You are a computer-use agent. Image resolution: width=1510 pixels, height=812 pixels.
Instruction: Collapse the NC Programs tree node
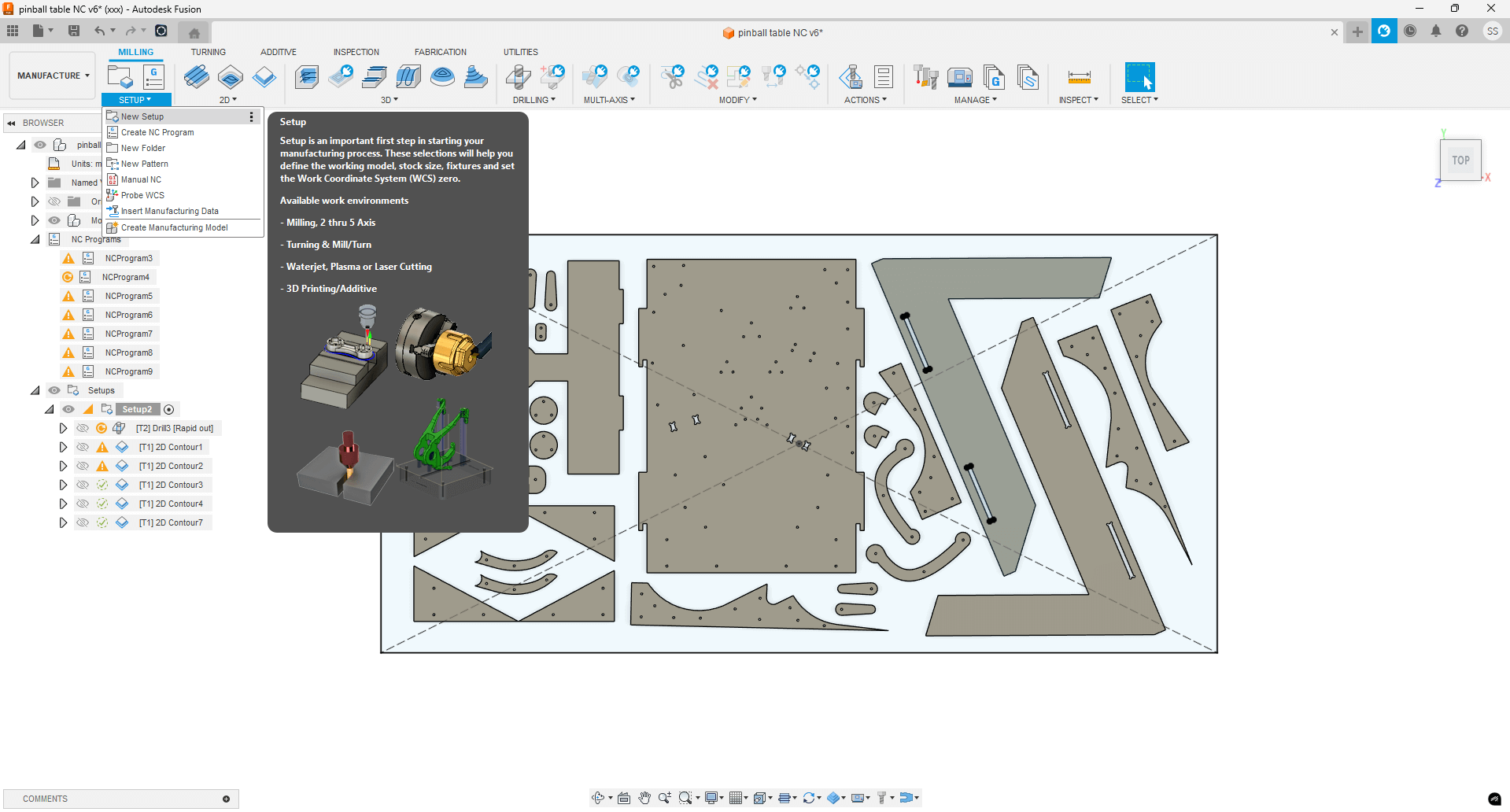(x=35, y=239)
